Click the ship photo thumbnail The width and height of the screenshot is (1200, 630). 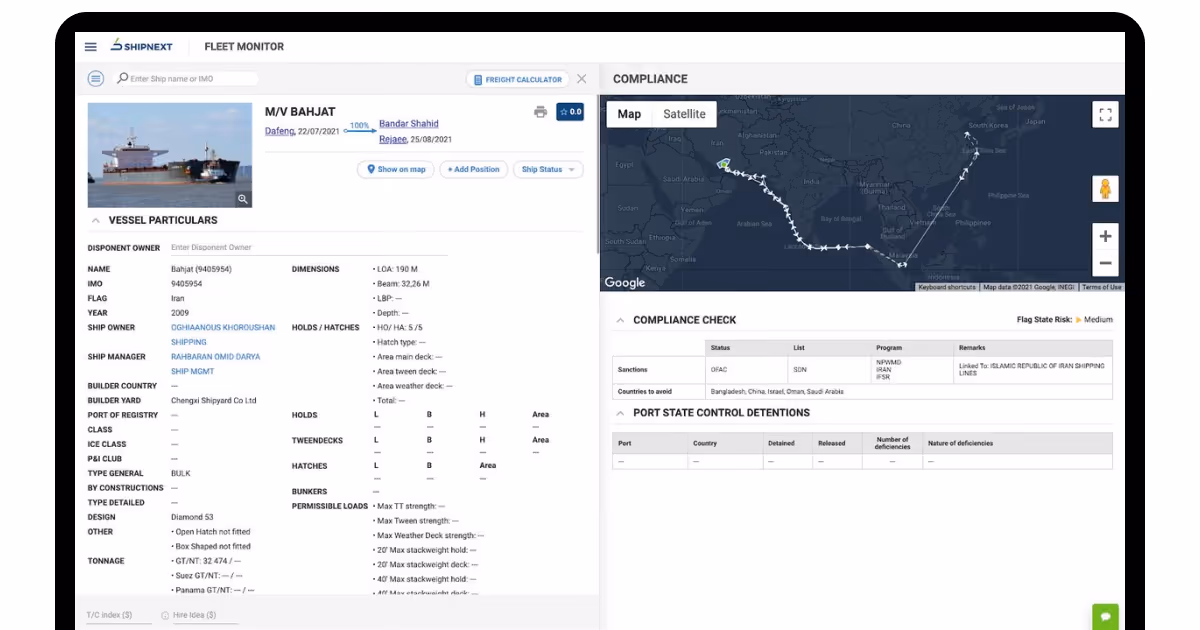(x=170, y=155)
